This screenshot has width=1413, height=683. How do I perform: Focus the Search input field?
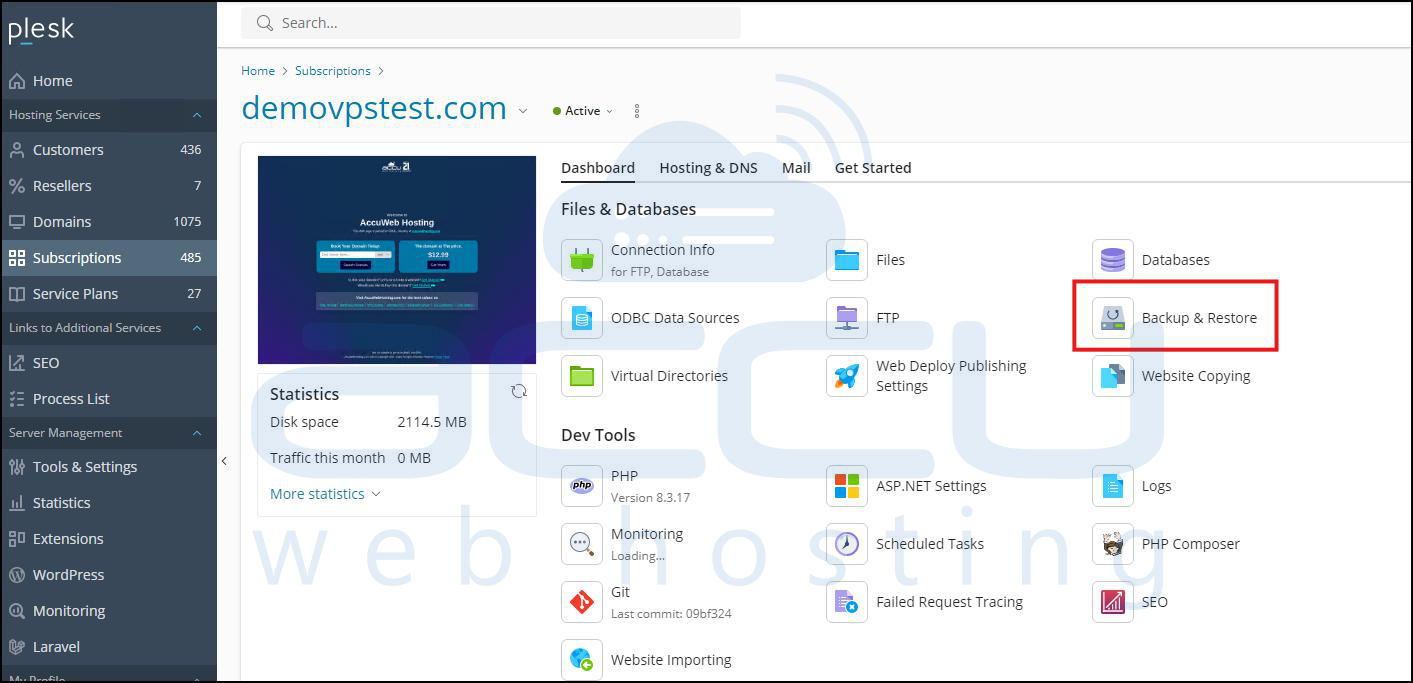tap(491, 23)
